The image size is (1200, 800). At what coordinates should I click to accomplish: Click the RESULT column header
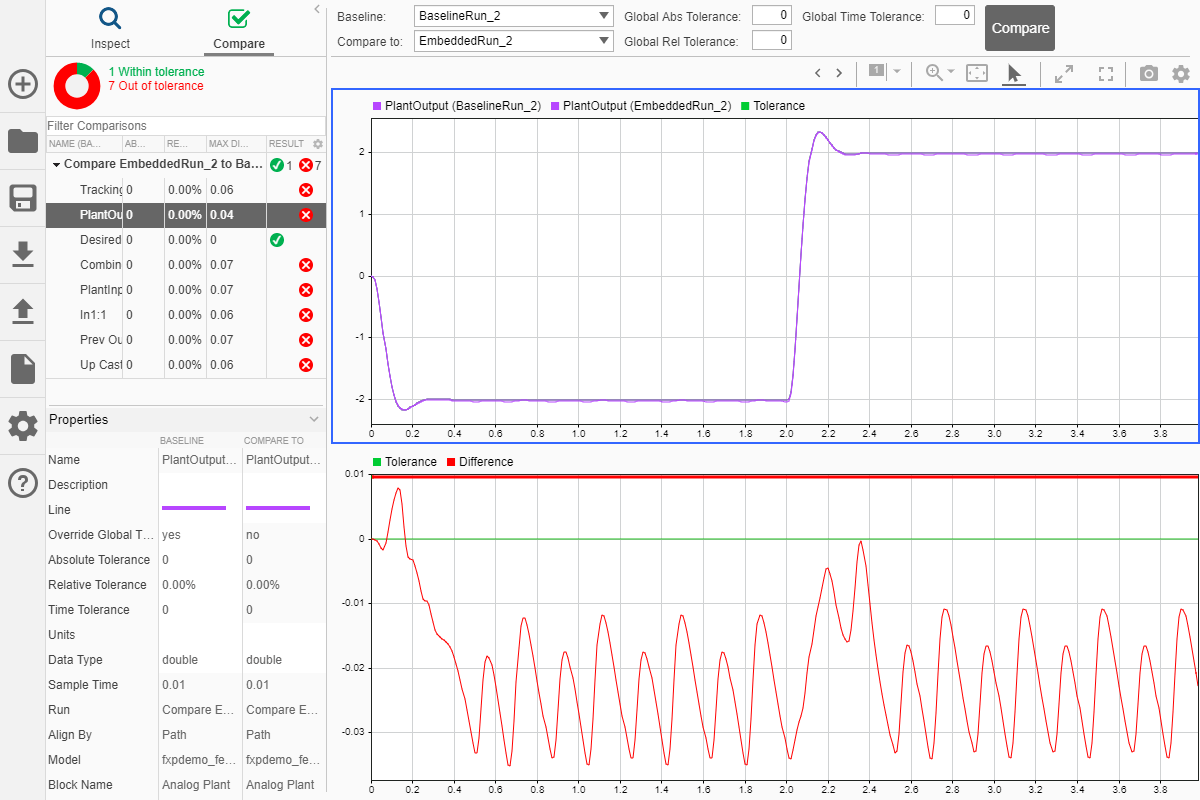287,144
